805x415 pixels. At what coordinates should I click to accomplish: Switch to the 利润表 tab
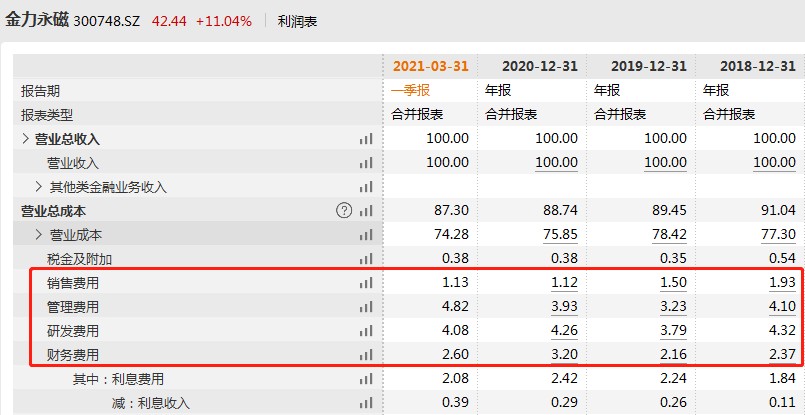pyautogui.click(x=297, y=21)
